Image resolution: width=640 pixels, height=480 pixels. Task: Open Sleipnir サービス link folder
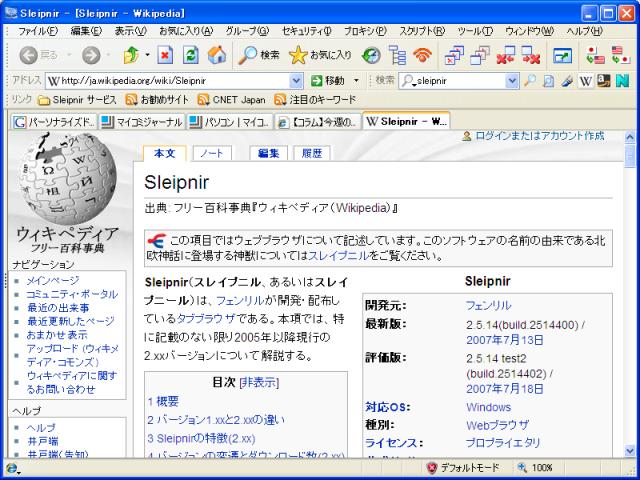(x=77, y=100)
